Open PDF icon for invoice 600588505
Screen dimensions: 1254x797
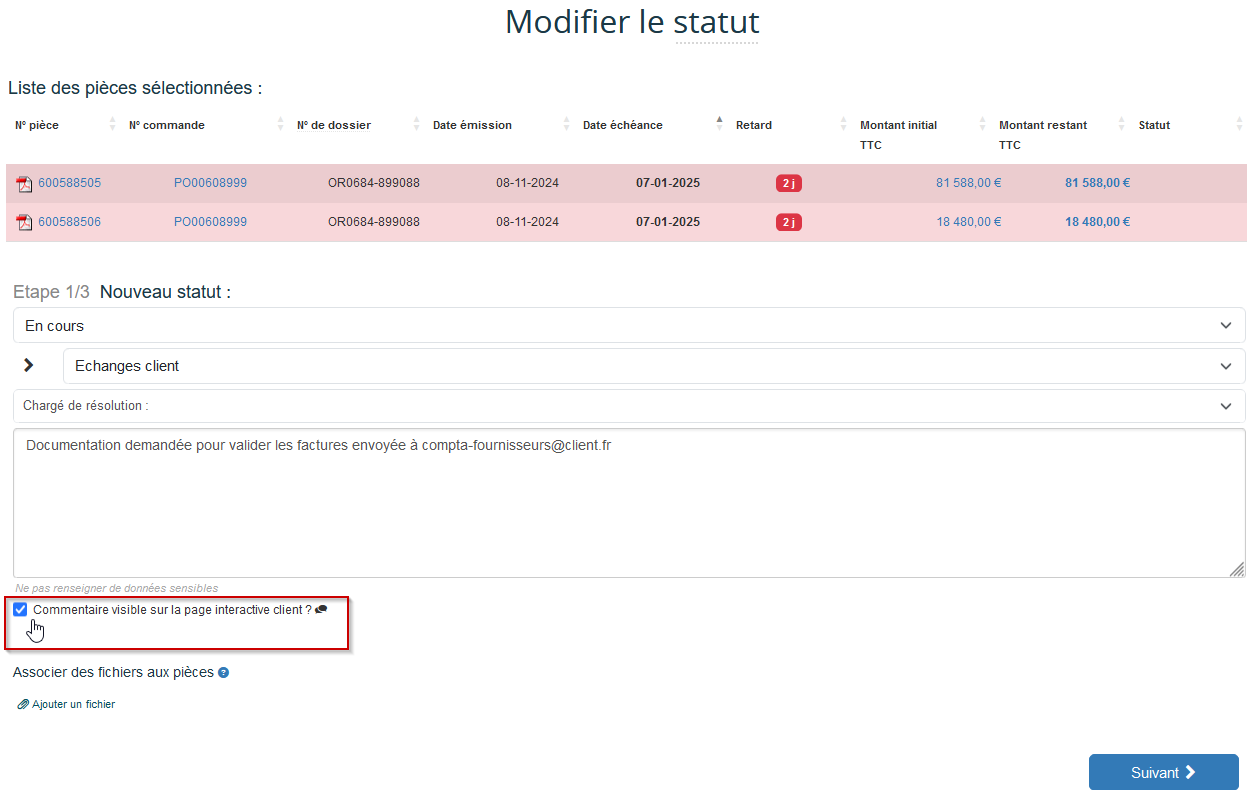click(25, 184)
